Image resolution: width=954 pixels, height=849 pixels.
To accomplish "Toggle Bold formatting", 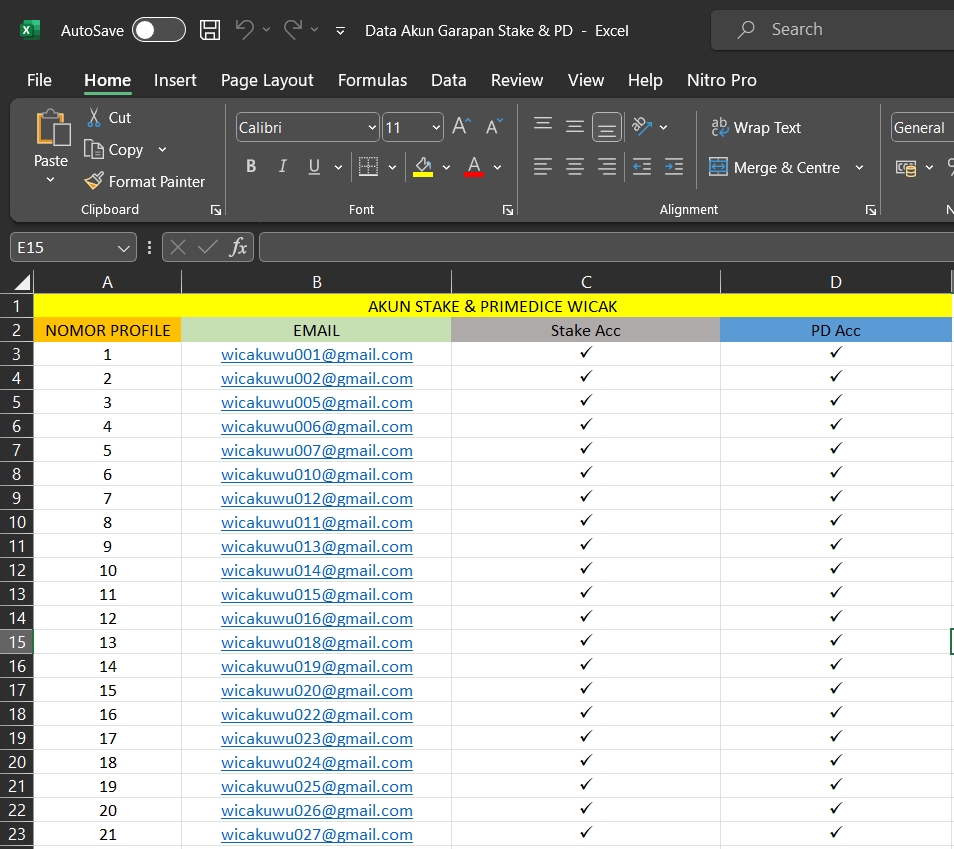I will point(251,166).
